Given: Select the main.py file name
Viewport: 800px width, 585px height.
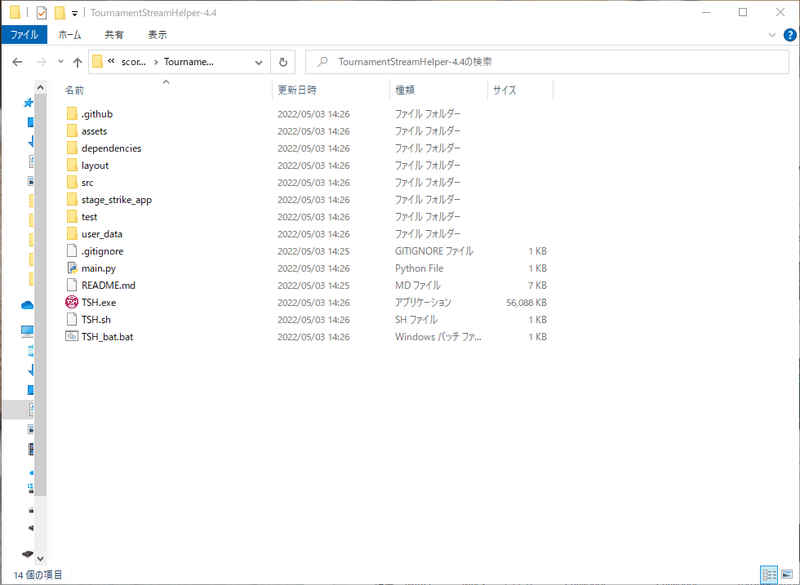Looking at the screenshot, I should (99, 268).
